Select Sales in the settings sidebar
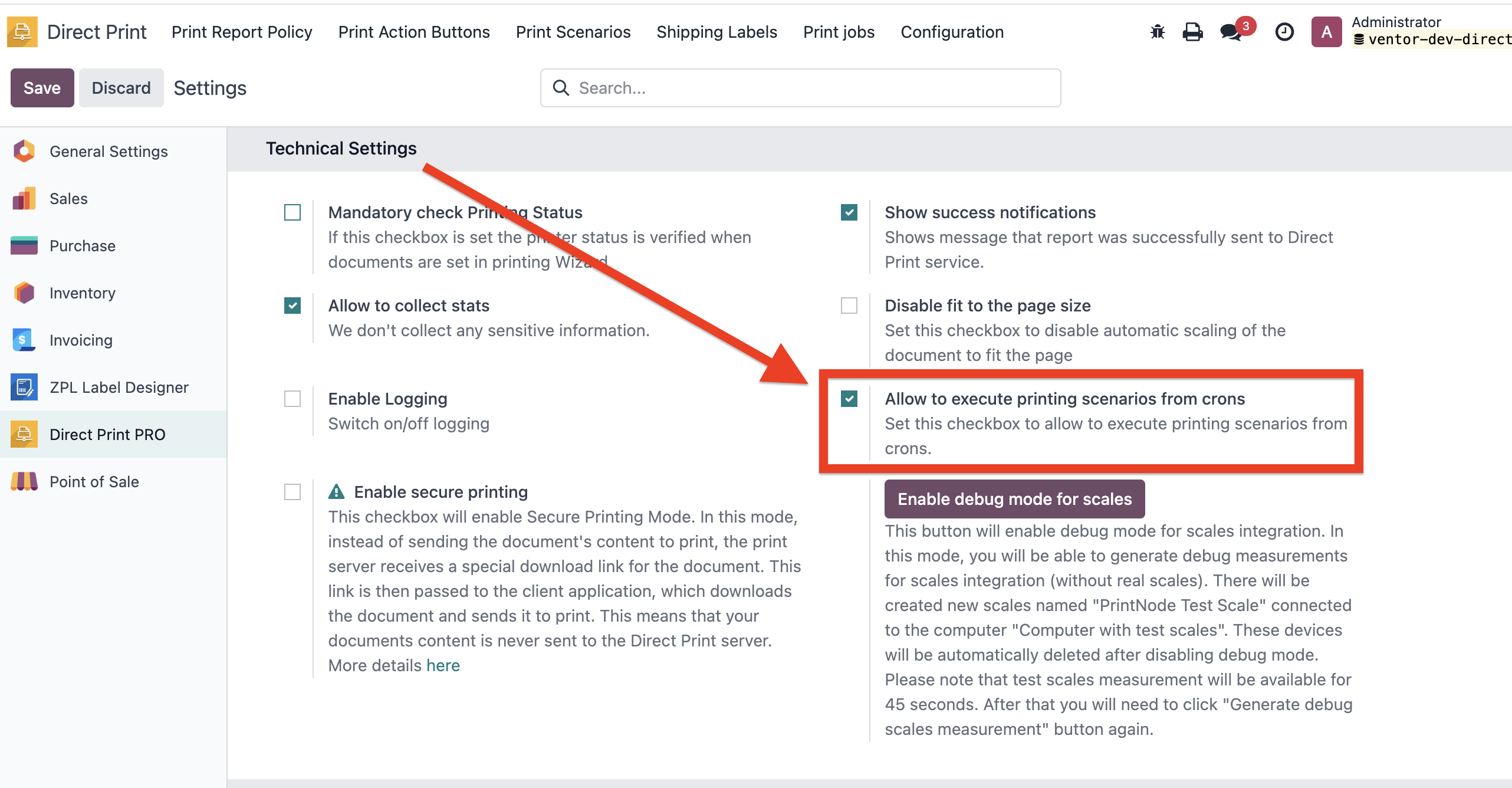1512x788 pixels. point(113,198)
